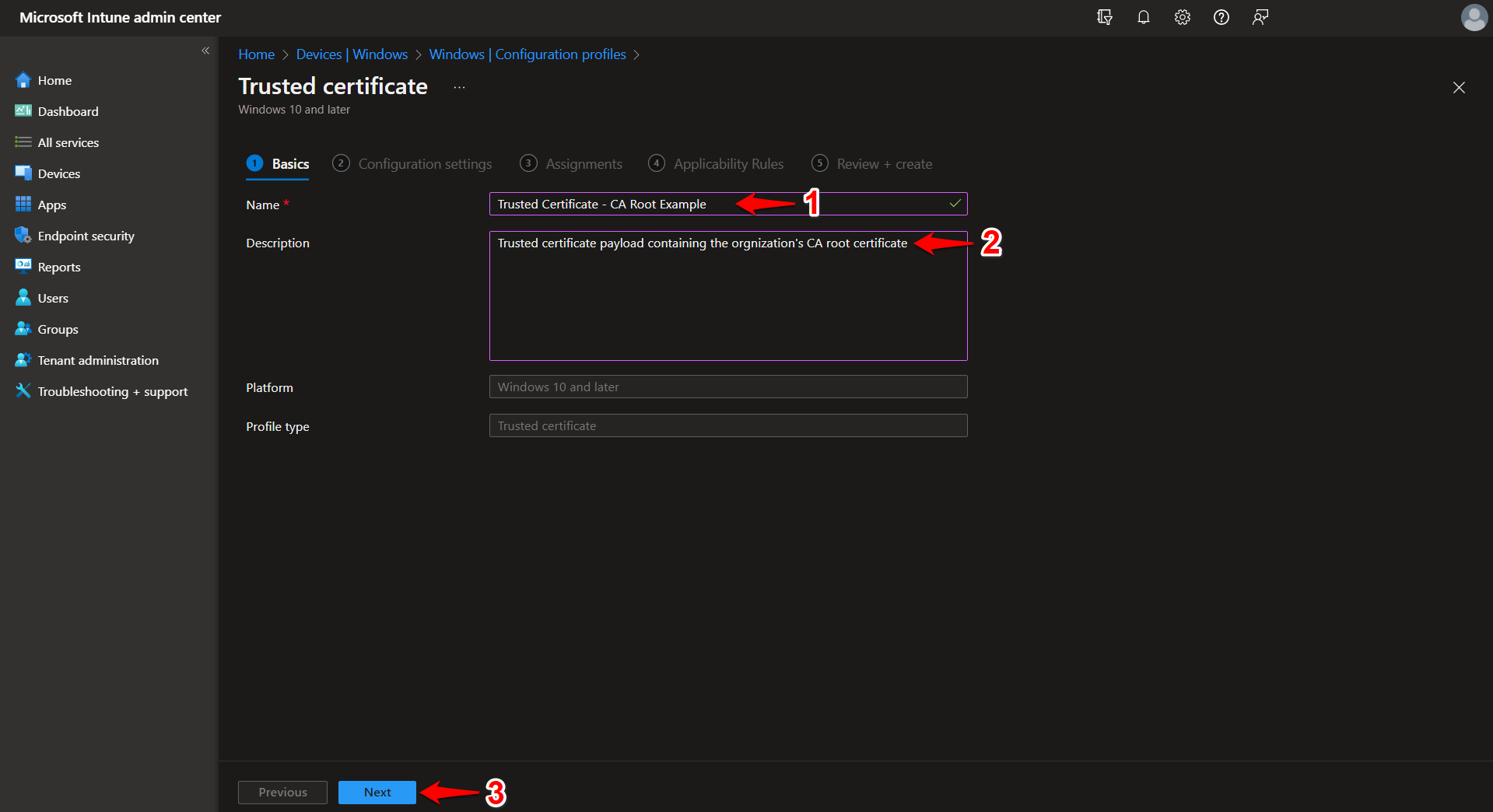Open the notifications bell
This screenshot has height=812, width=1493.
click(x=1143, y=16)
